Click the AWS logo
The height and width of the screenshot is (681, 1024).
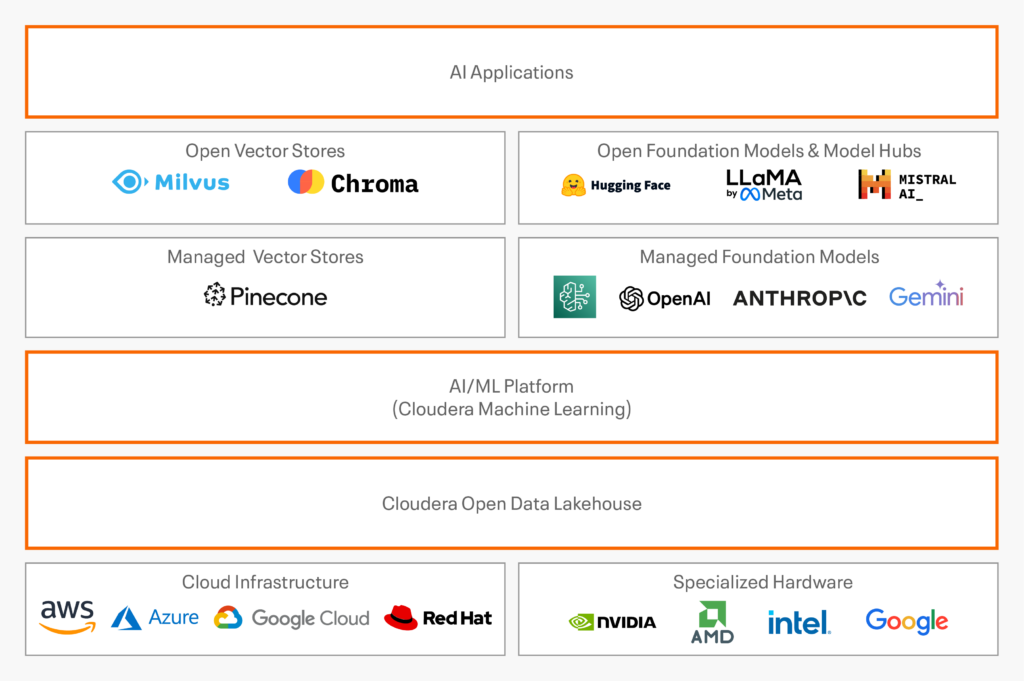click(x=67, y=617)
